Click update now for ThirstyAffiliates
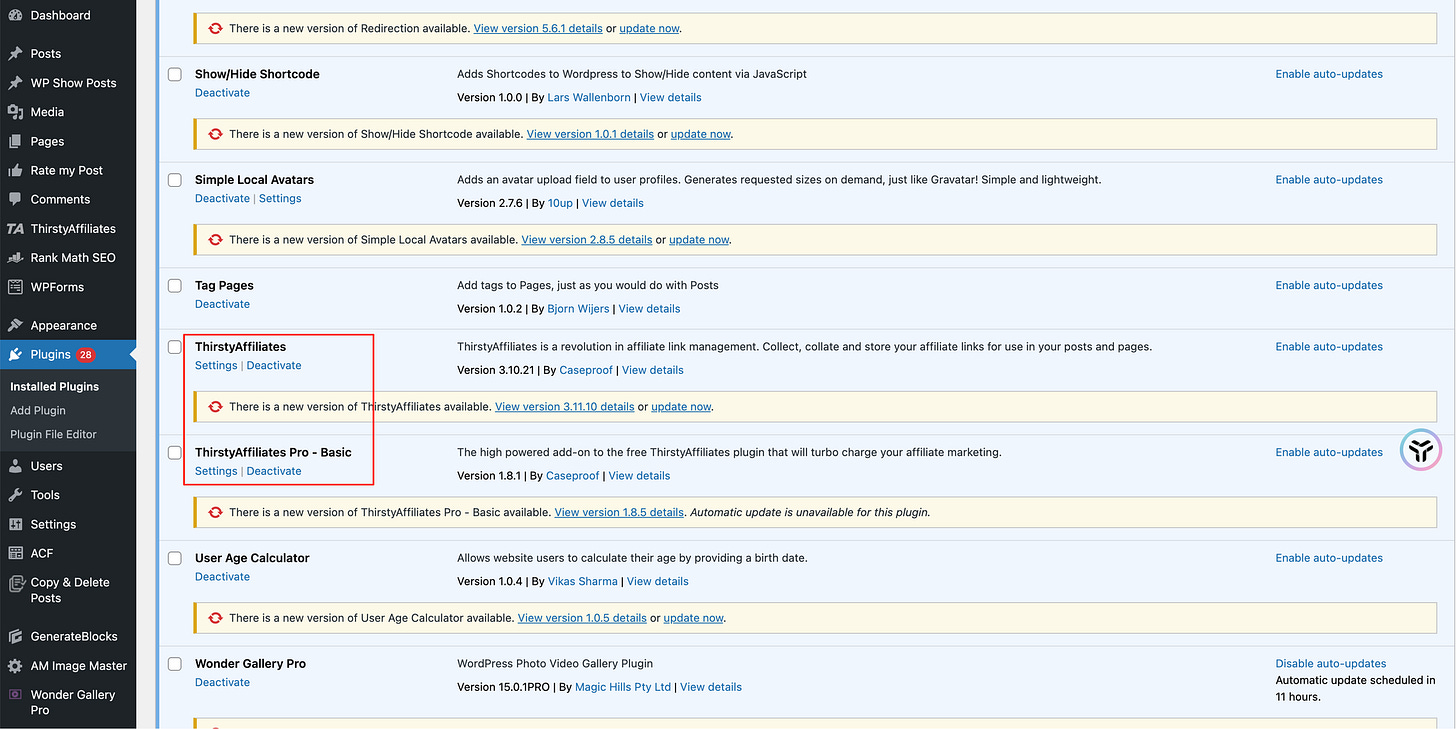Viewport: 1456px width, 729px height. coord(681,407)
